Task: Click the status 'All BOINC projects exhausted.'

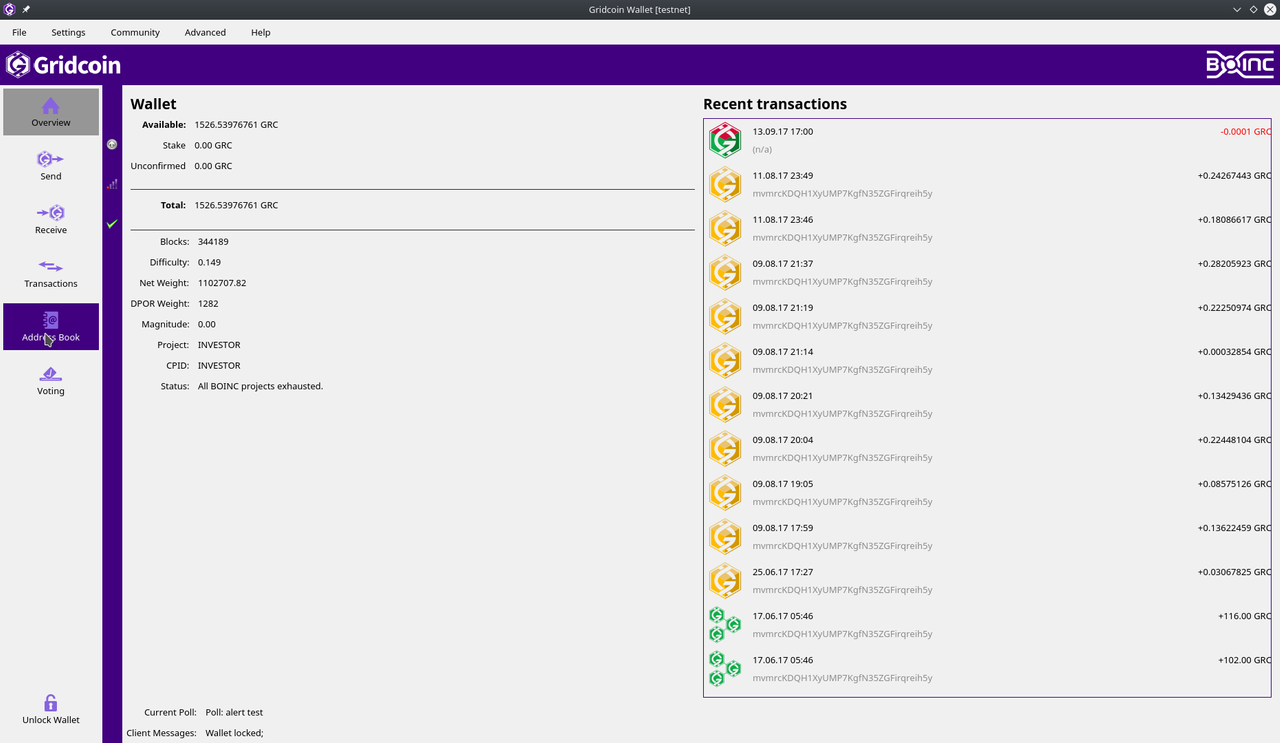Action: pyautogui.click(x=260, y=386)
